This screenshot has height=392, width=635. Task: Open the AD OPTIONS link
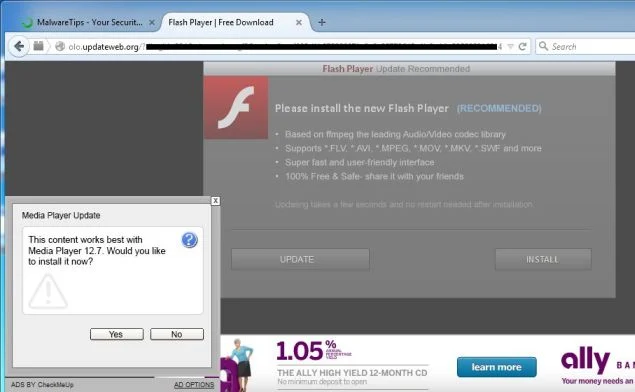pos(194,385)
